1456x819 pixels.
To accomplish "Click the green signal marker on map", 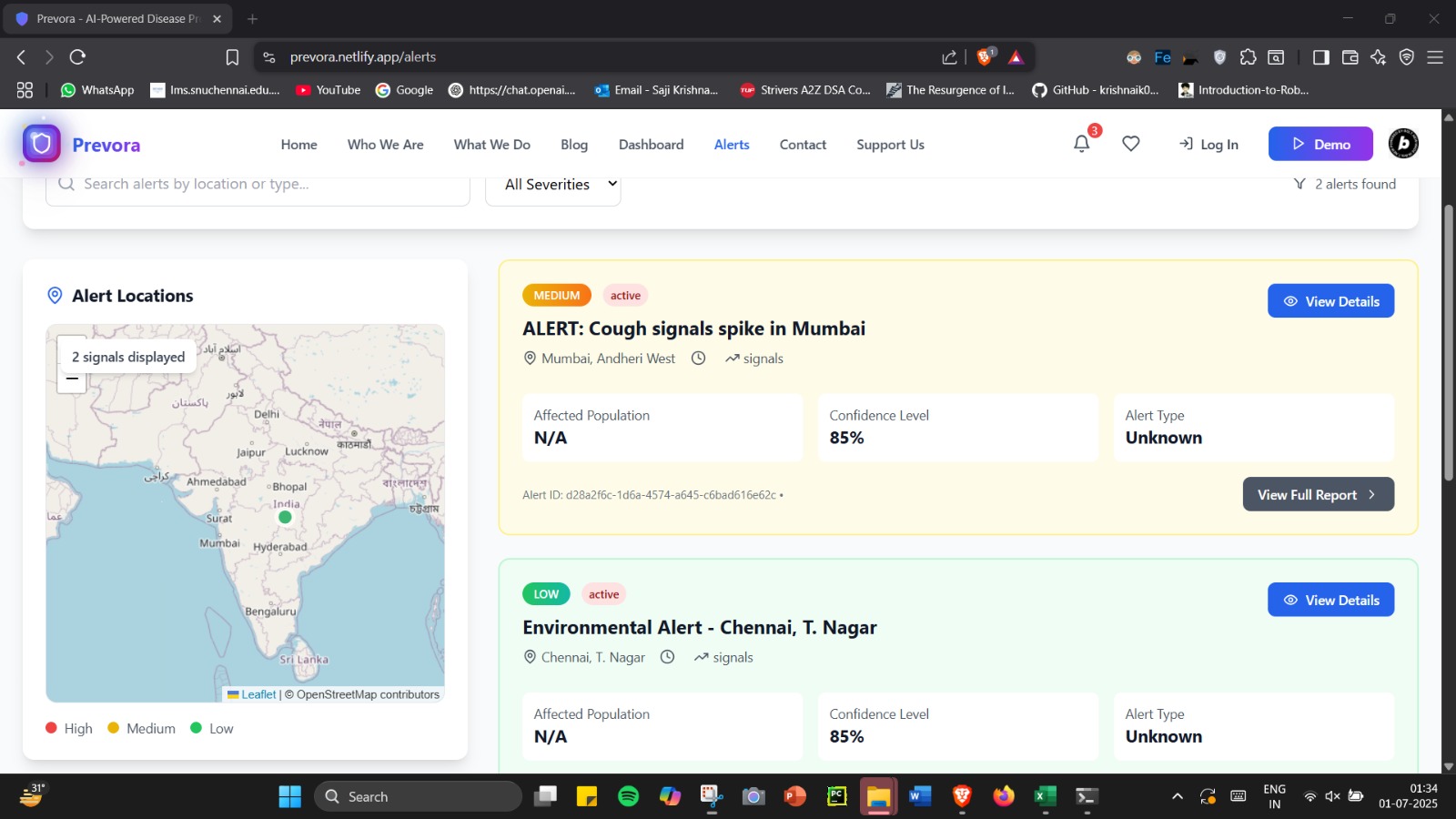I will (x=285, y=517).
